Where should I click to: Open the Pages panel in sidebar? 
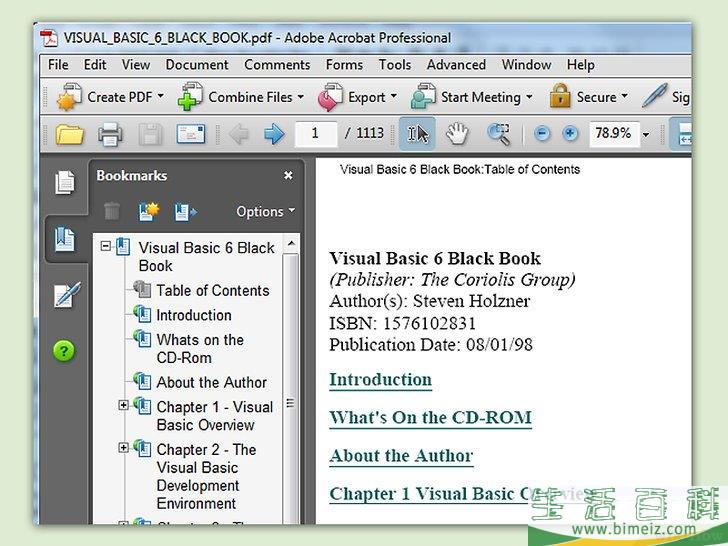[x=65, y=183]
